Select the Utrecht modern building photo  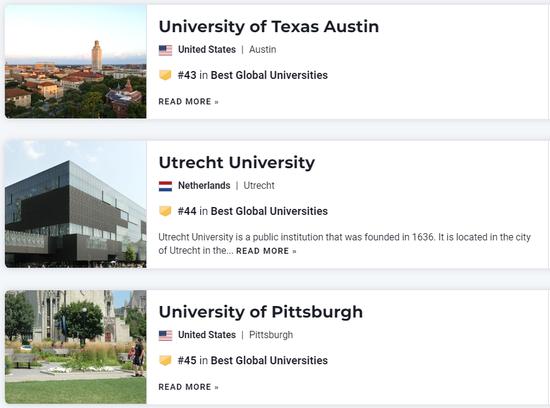click(x=75, y=204)
